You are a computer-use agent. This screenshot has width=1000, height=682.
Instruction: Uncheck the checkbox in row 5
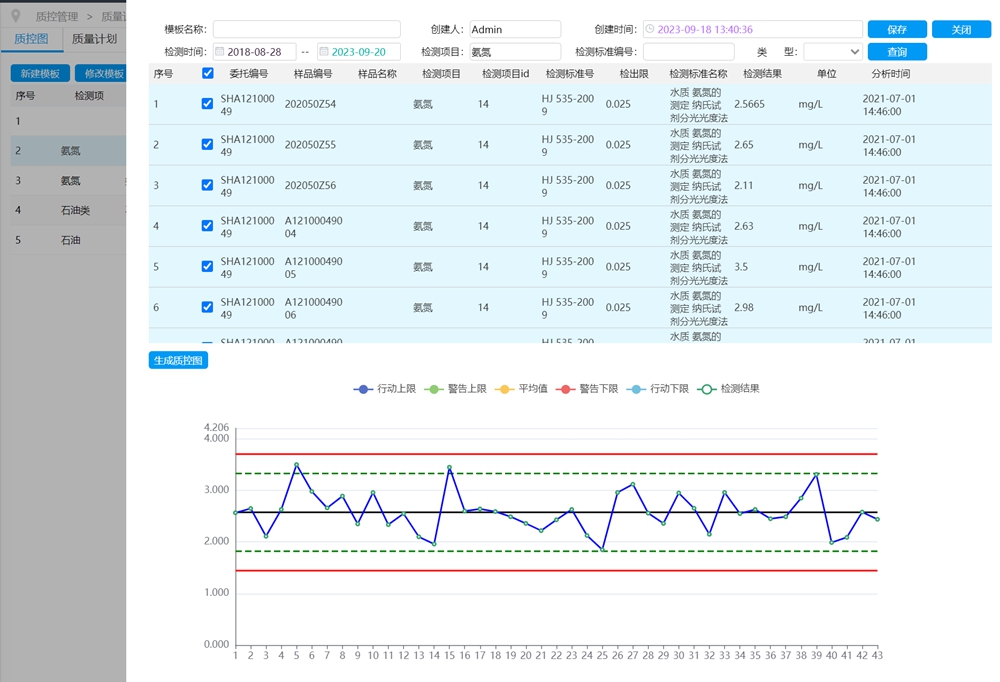pos(208,267)
